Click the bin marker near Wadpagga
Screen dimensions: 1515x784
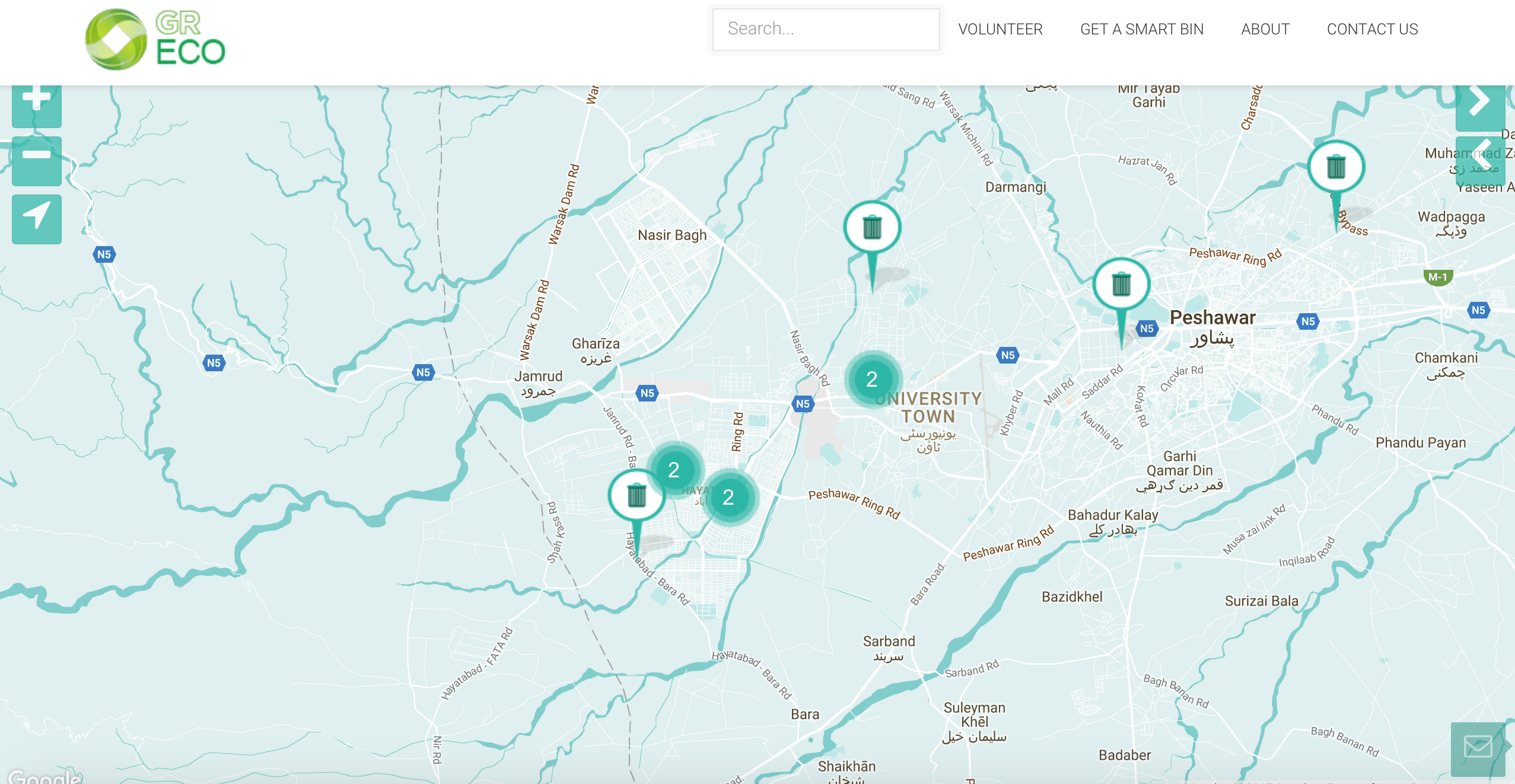pos(1336,168)
